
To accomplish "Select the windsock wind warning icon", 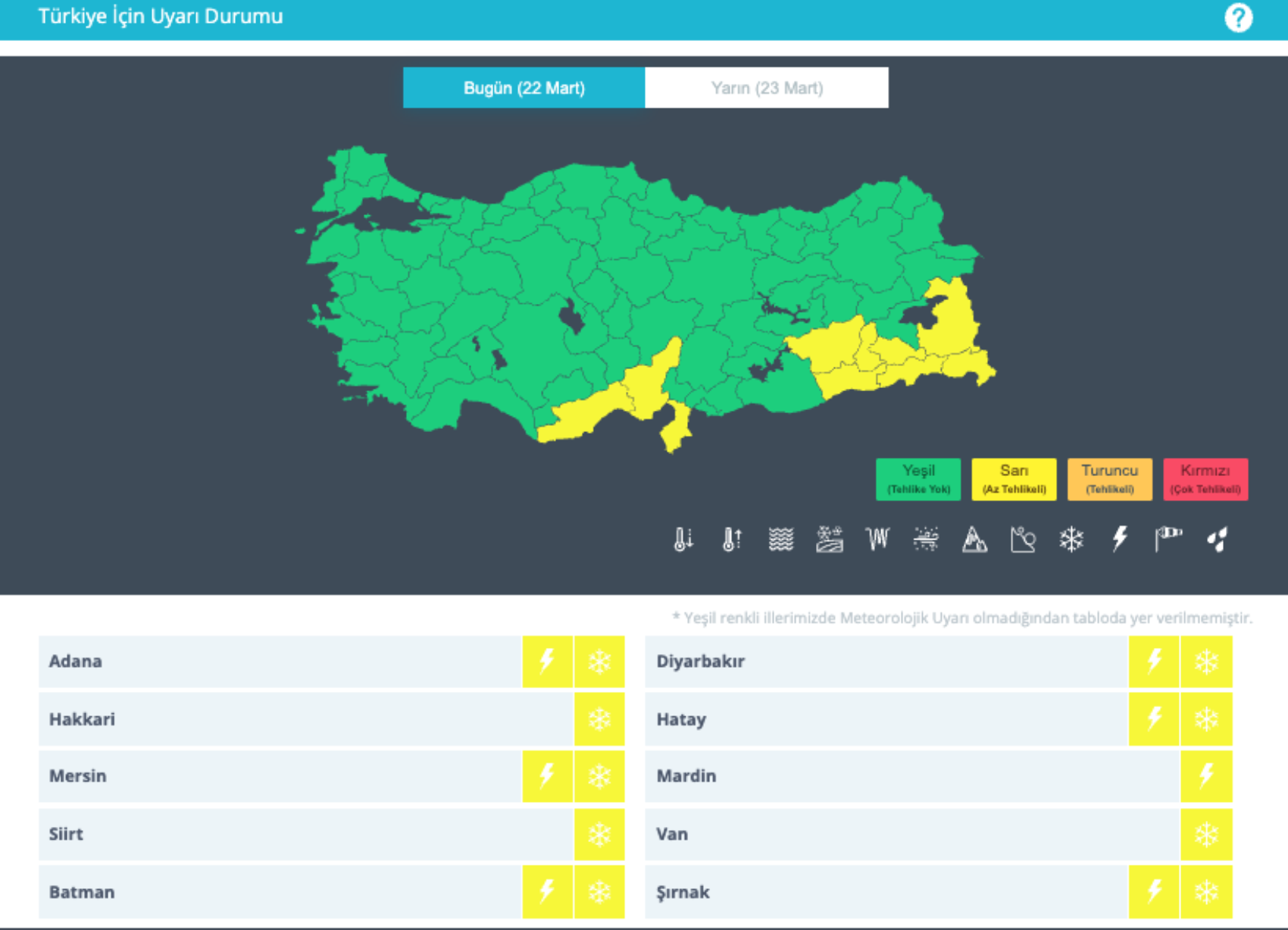I will click(1168, 539).
